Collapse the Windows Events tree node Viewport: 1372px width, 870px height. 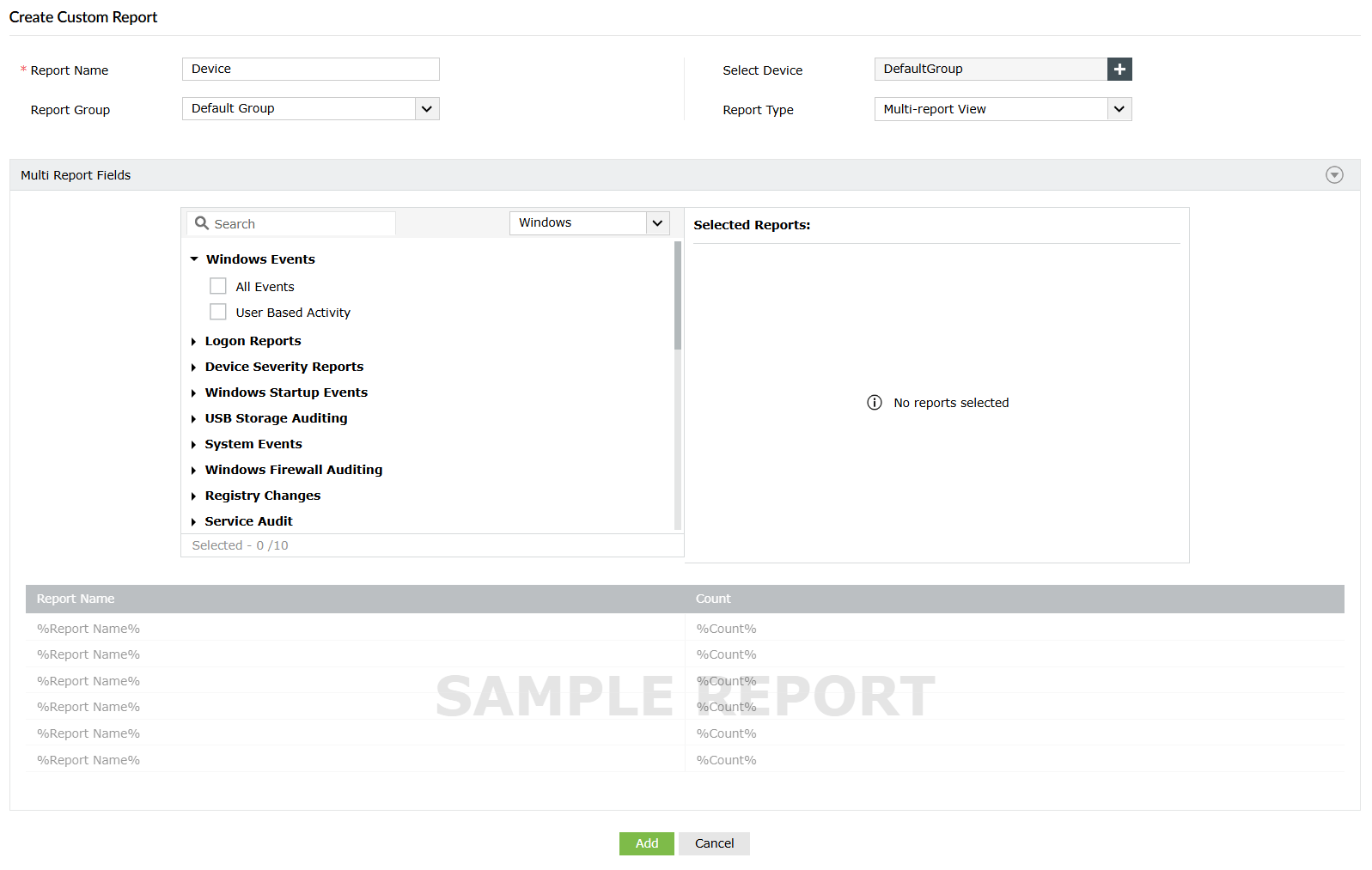(194, 259)
